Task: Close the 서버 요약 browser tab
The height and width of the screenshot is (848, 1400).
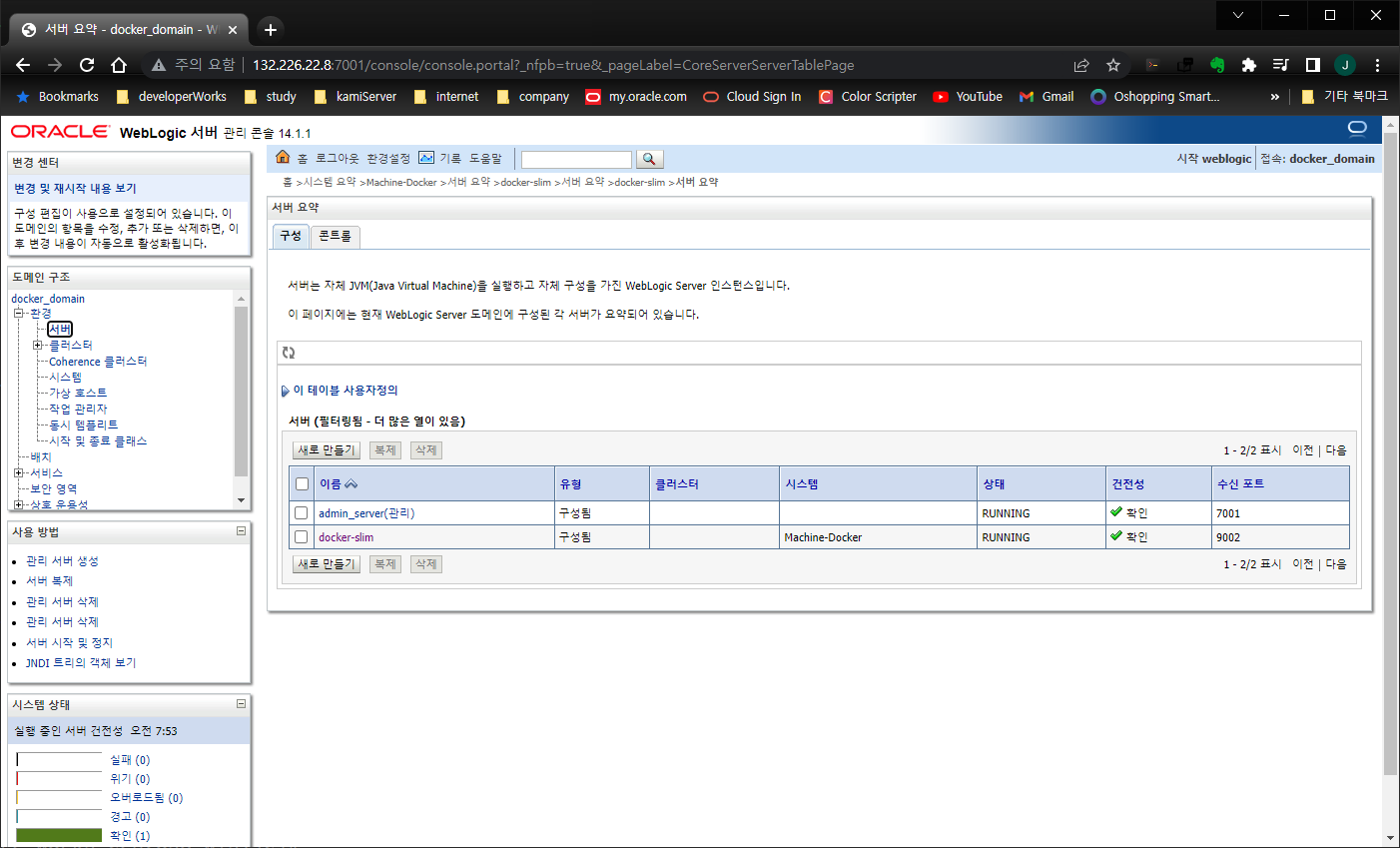Action: point(234,30)
